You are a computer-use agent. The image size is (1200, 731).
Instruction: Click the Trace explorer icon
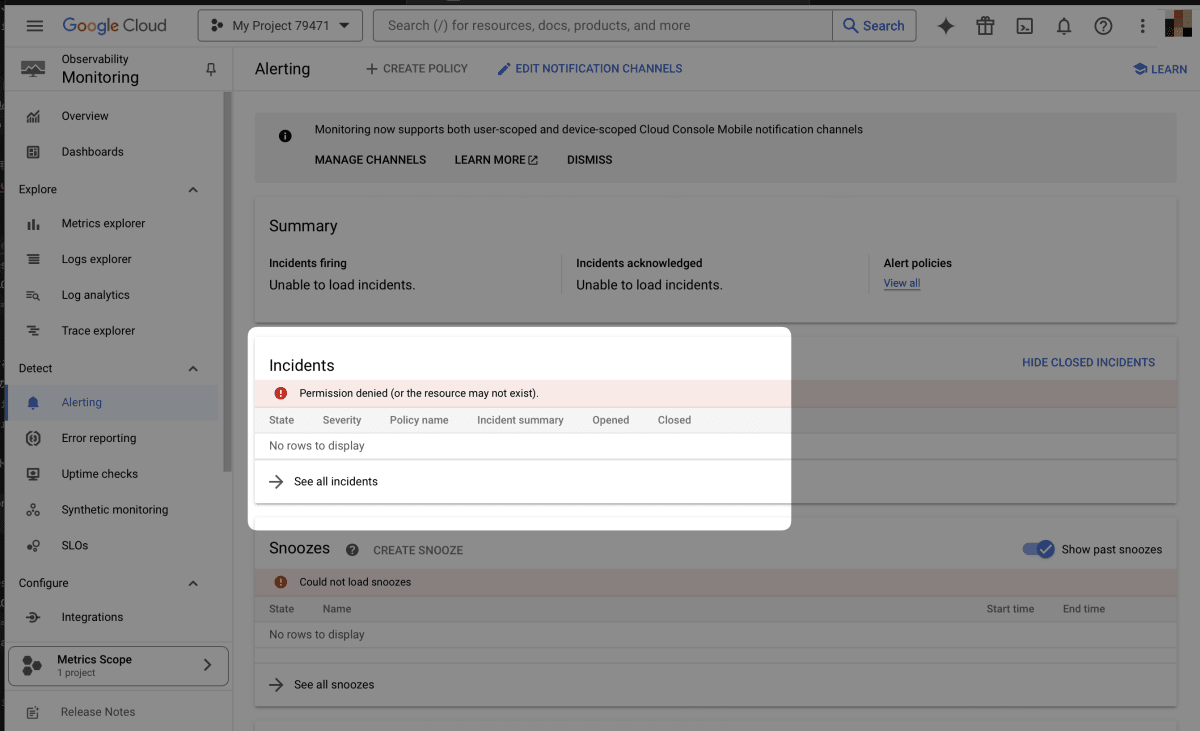coord(33,331)
